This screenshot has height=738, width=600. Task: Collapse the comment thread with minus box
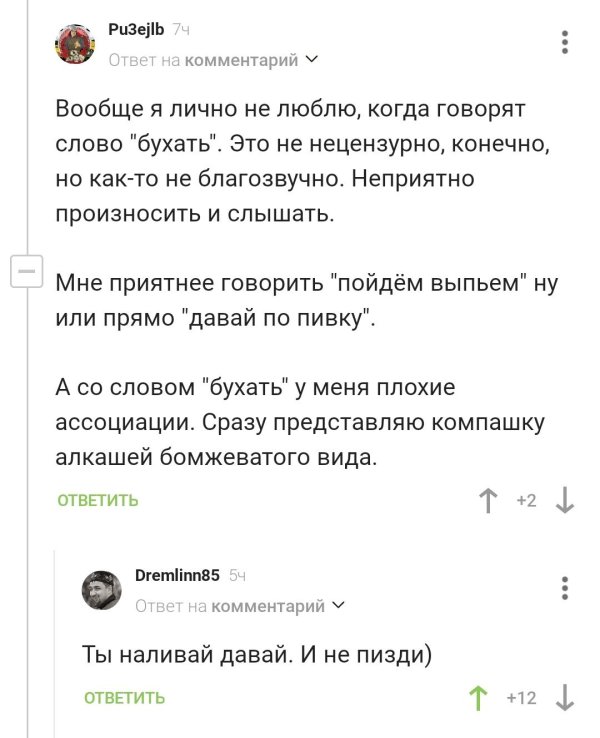pyautogui.click(x=27, y=271)
